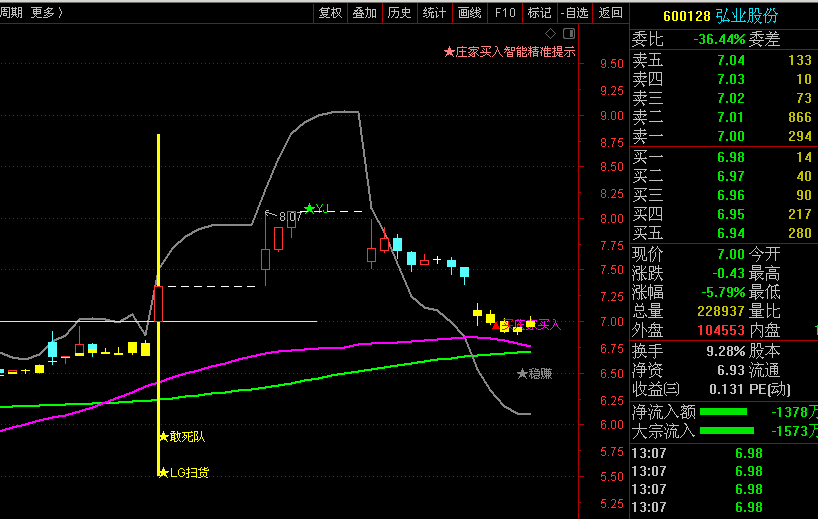The width and height of the screenshot is (818, 519).
Task: Select the last 13:07 trade tick row
Action: (x=724, y=507)
